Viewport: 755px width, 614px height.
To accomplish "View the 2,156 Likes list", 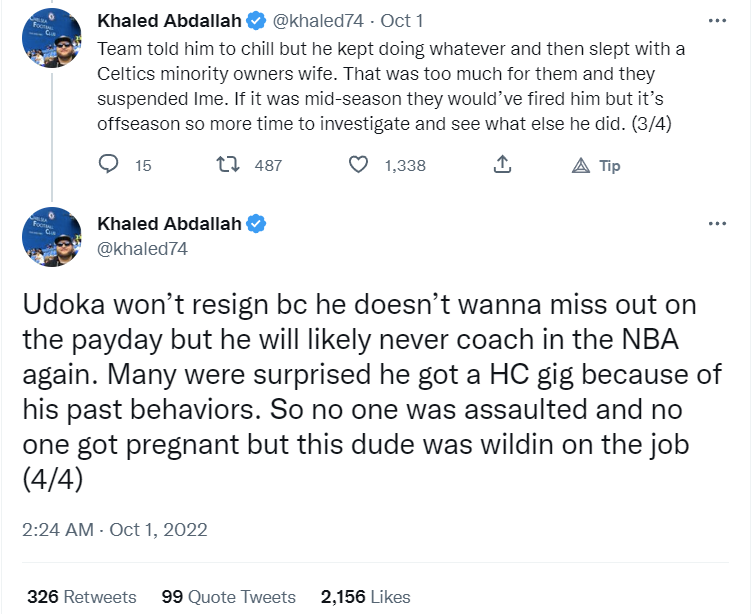I will 365,597.
